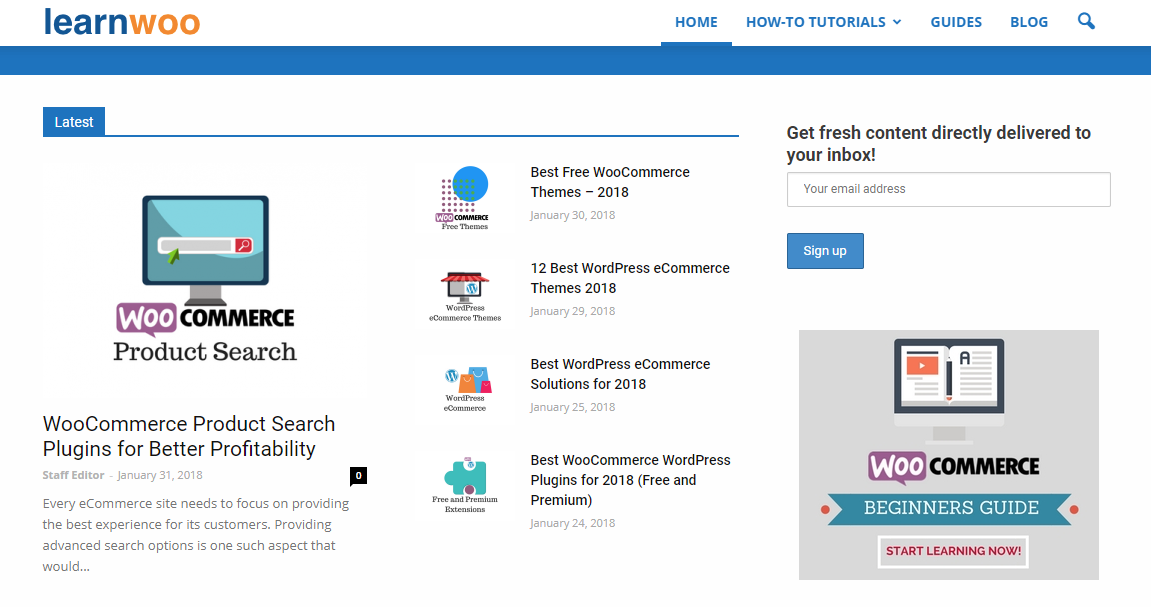Click the January 24, 2018 date

tap(573, 523)
